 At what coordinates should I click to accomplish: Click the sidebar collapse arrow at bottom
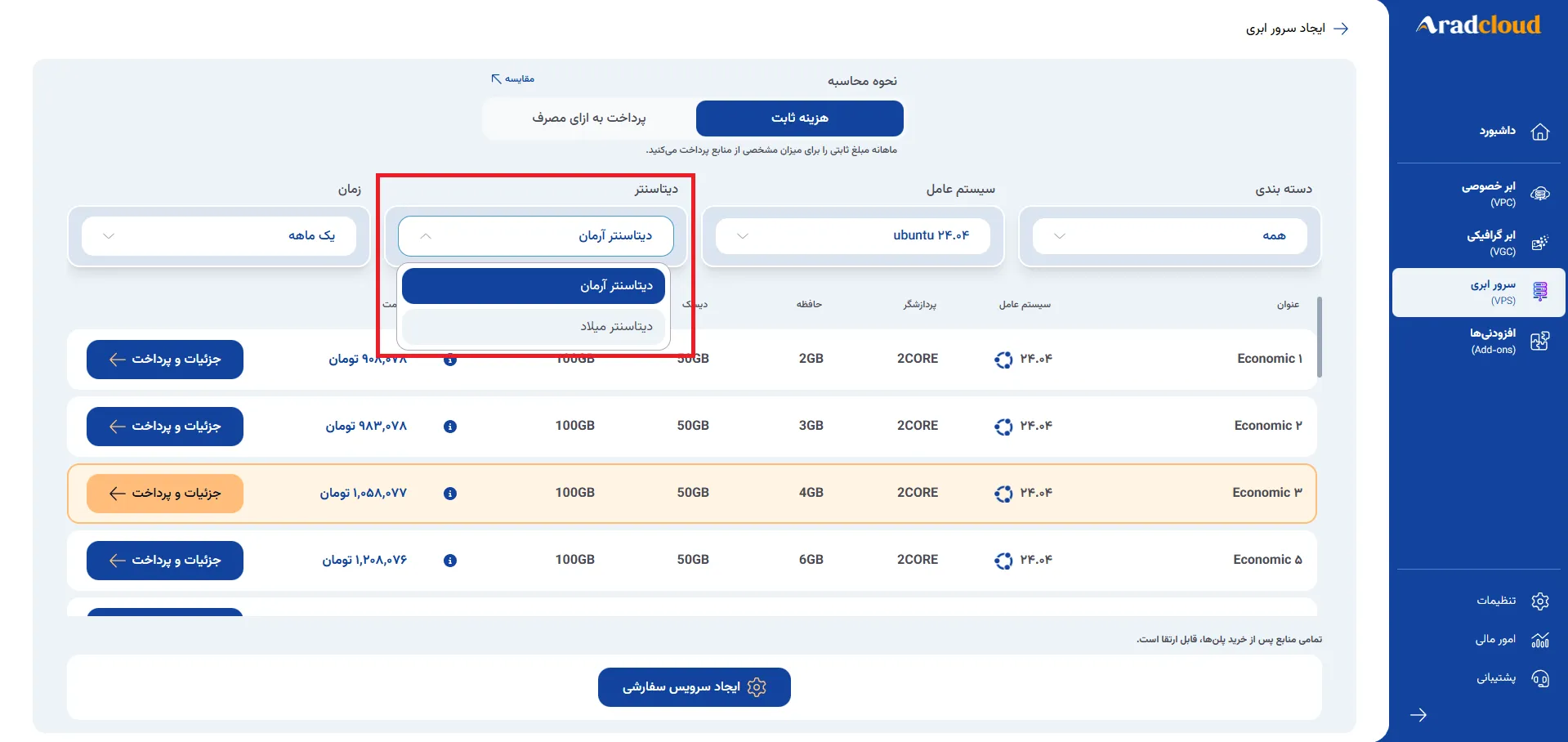[x=1418, y=715]
